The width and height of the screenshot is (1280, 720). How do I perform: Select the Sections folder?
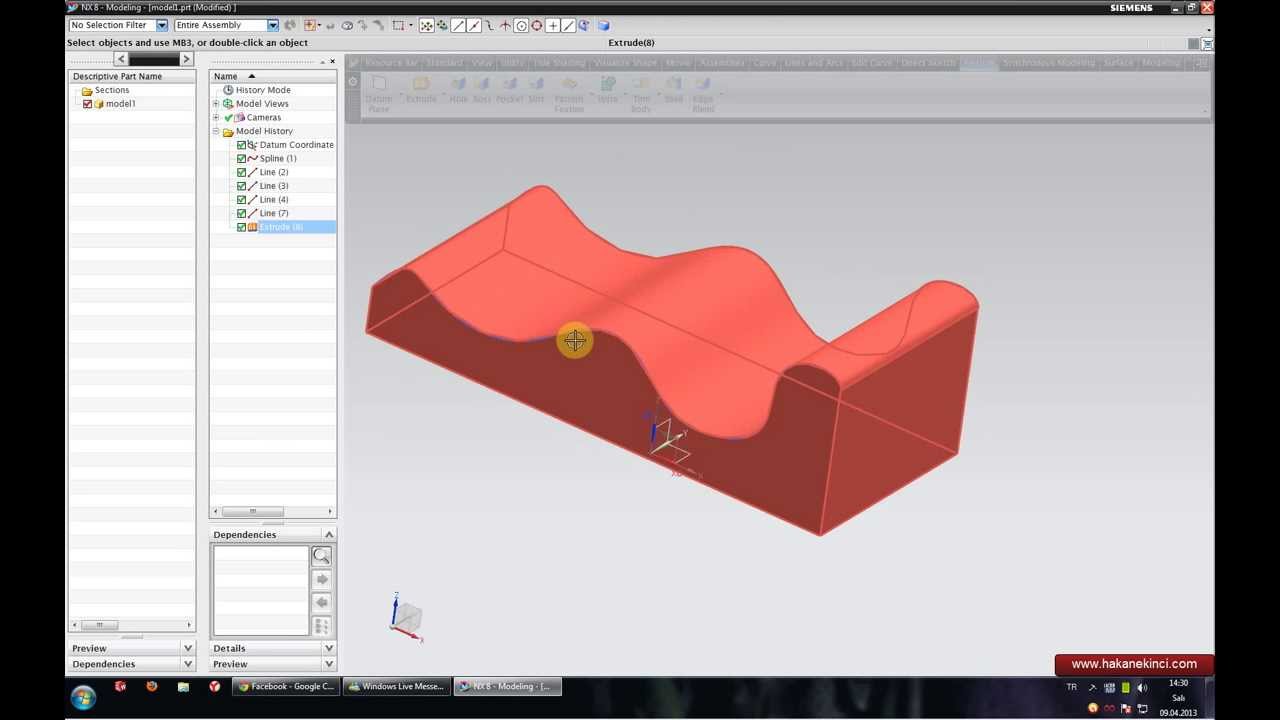point(105,90)
